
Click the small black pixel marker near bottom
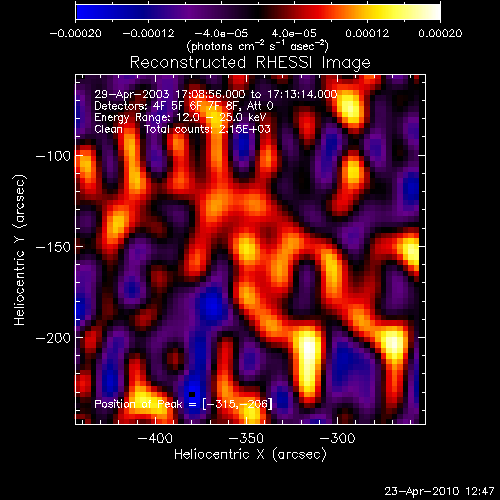[x=192, y=394]
